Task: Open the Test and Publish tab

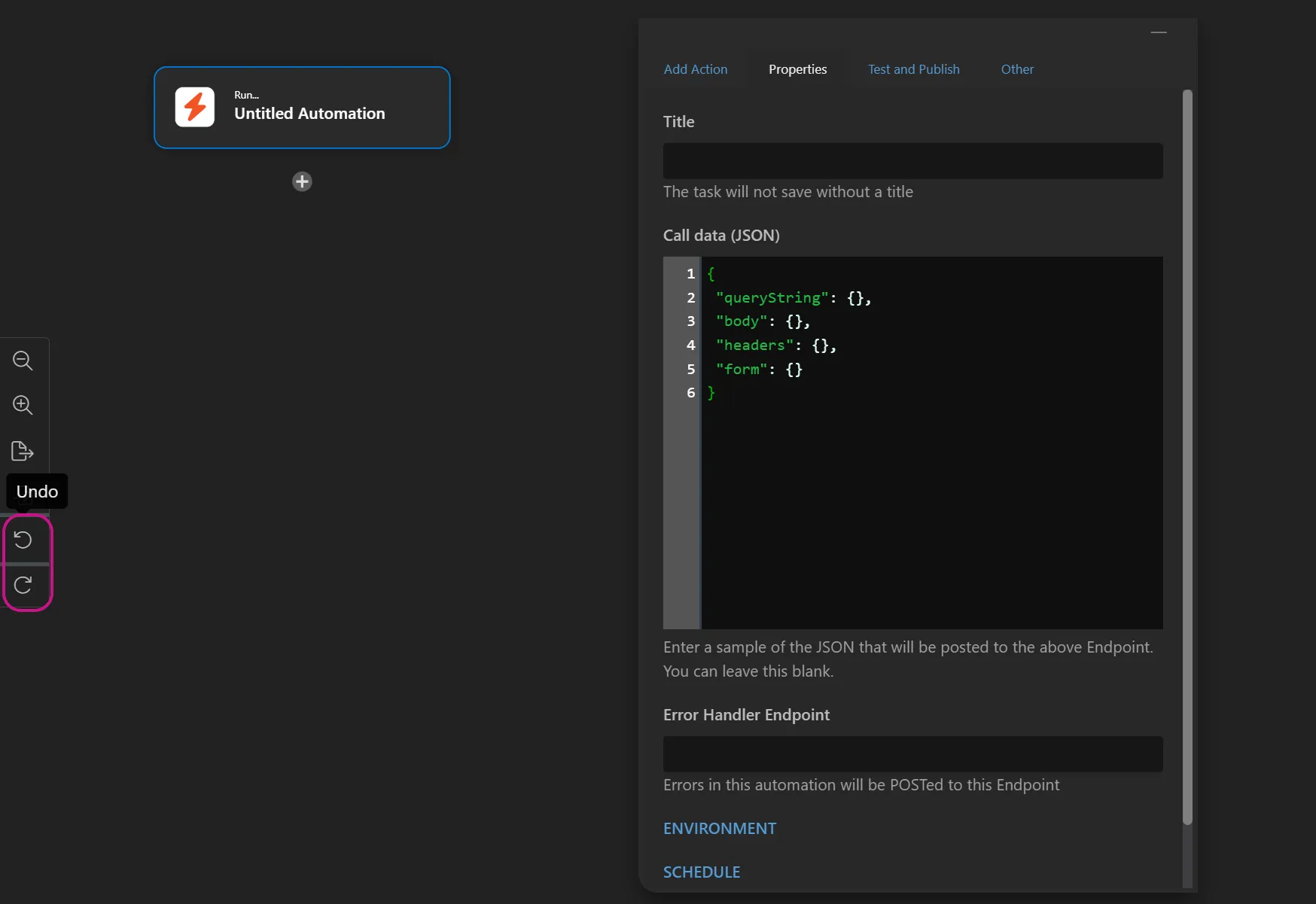Action: (914, 69)
